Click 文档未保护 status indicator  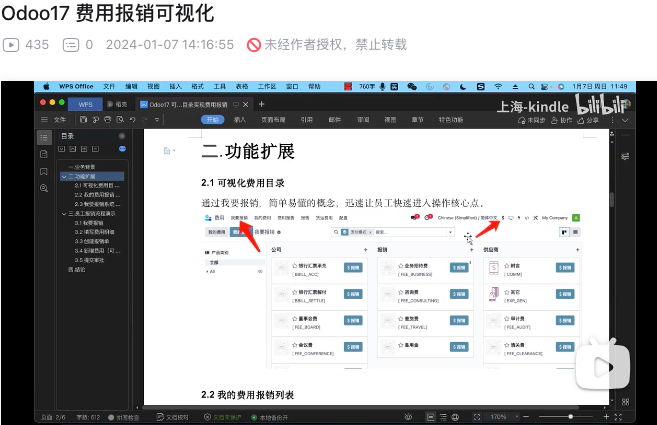[x=222, y=417]
